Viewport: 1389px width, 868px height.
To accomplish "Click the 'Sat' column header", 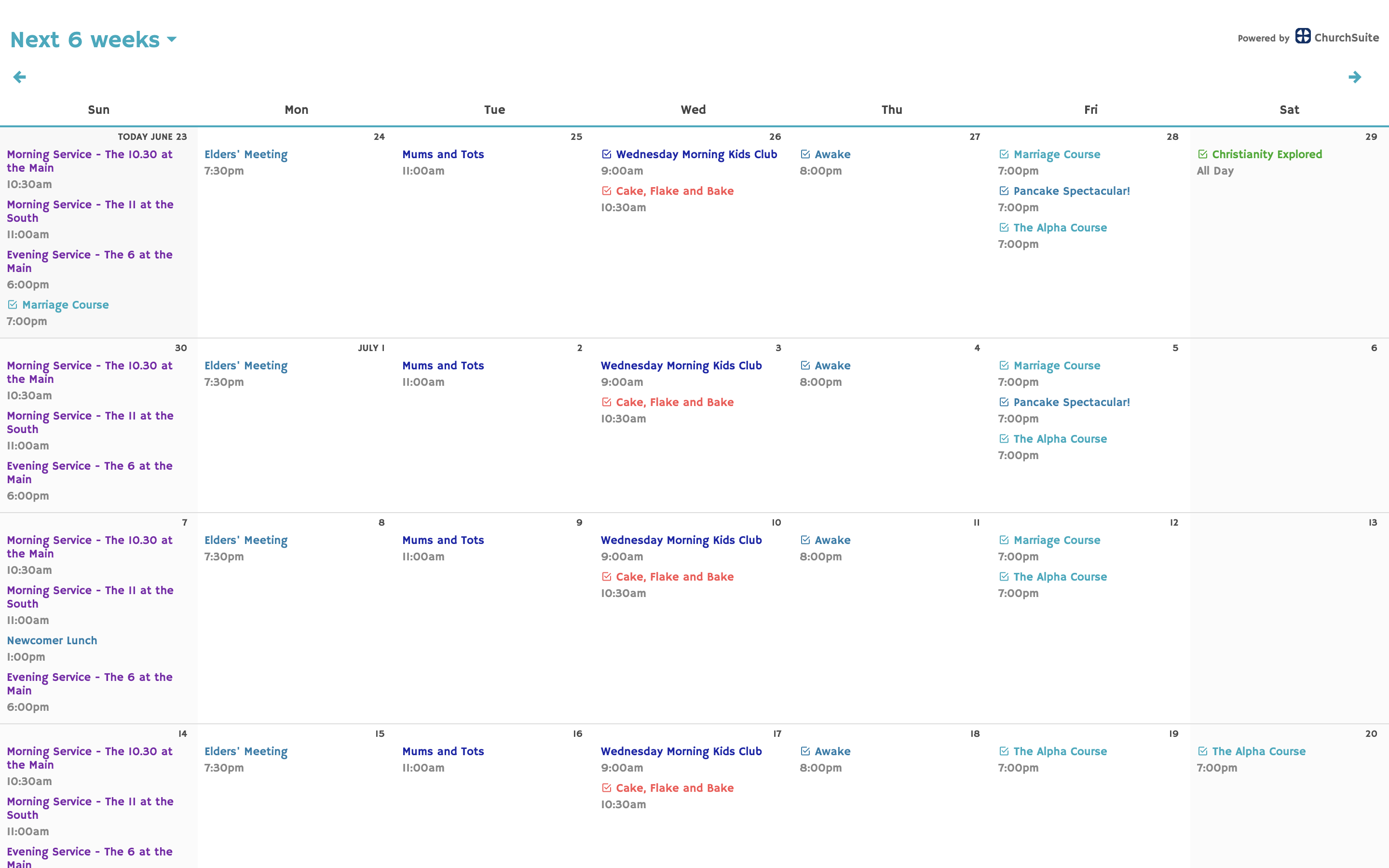I will tap(1289, 109).
